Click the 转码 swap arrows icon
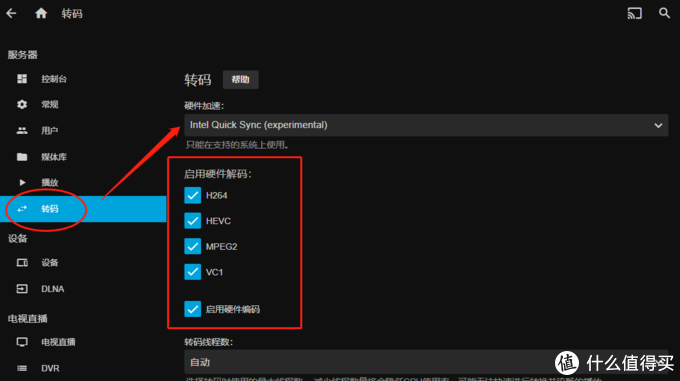 (22, 209)
